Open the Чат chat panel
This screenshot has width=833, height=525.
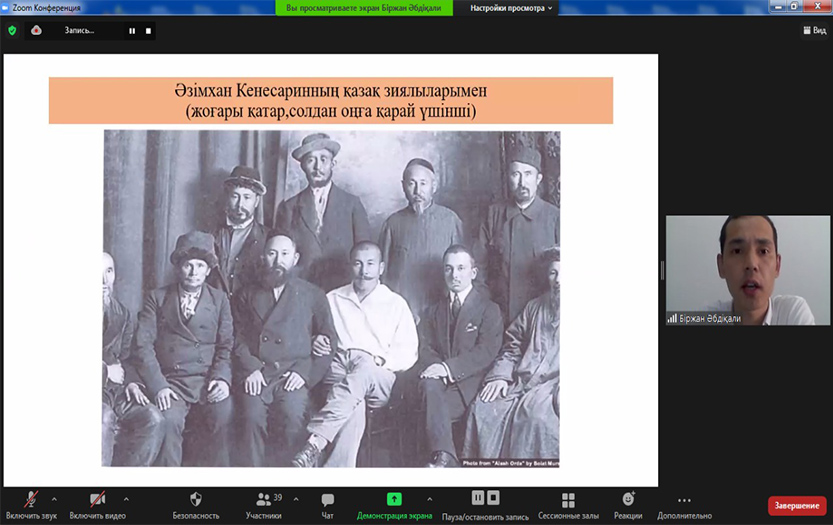pos(327,500)
